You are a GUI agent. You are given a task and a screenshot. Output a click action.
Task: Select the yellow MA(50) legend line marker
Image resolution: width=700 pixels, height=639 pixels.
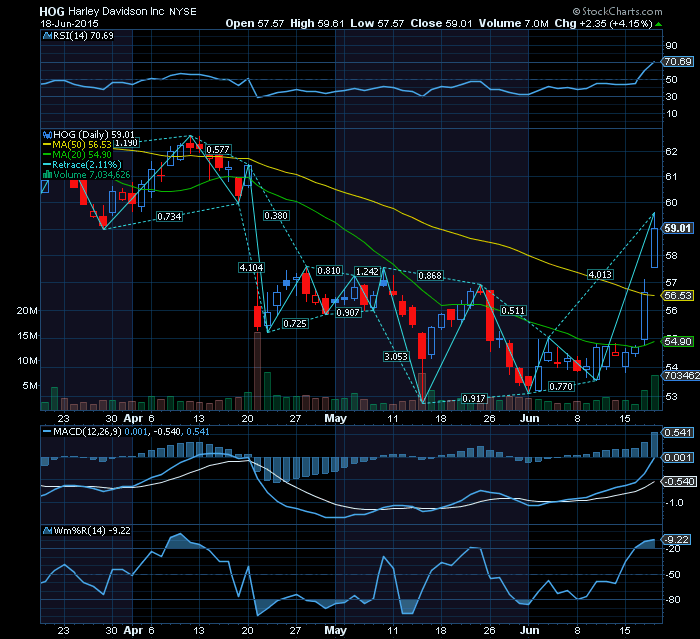point(47,145)
